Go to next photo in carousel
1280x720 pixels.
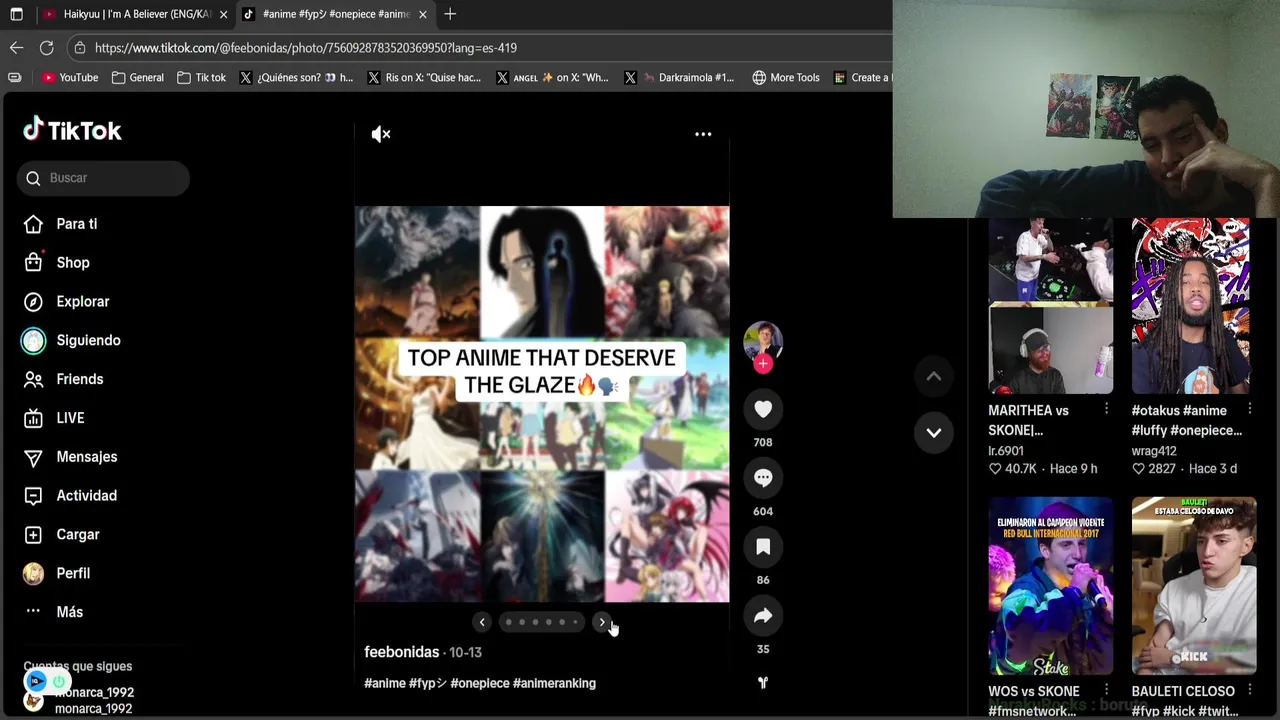coord(602,622)
